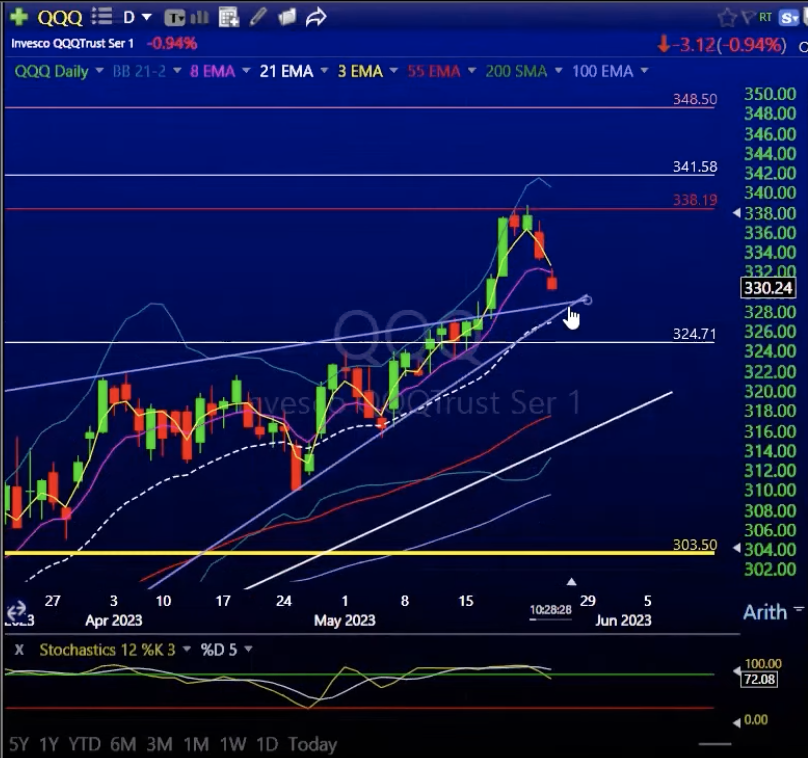The height and width of the screenshot is (758, 808).
Task: Select the Today time range
Action: coord(312,744)
